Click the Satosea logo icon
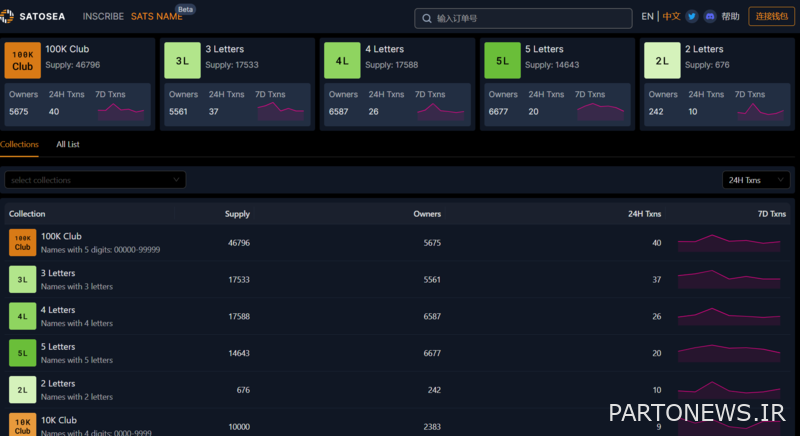Screen dimensions: 800x436 click(7, 16)
